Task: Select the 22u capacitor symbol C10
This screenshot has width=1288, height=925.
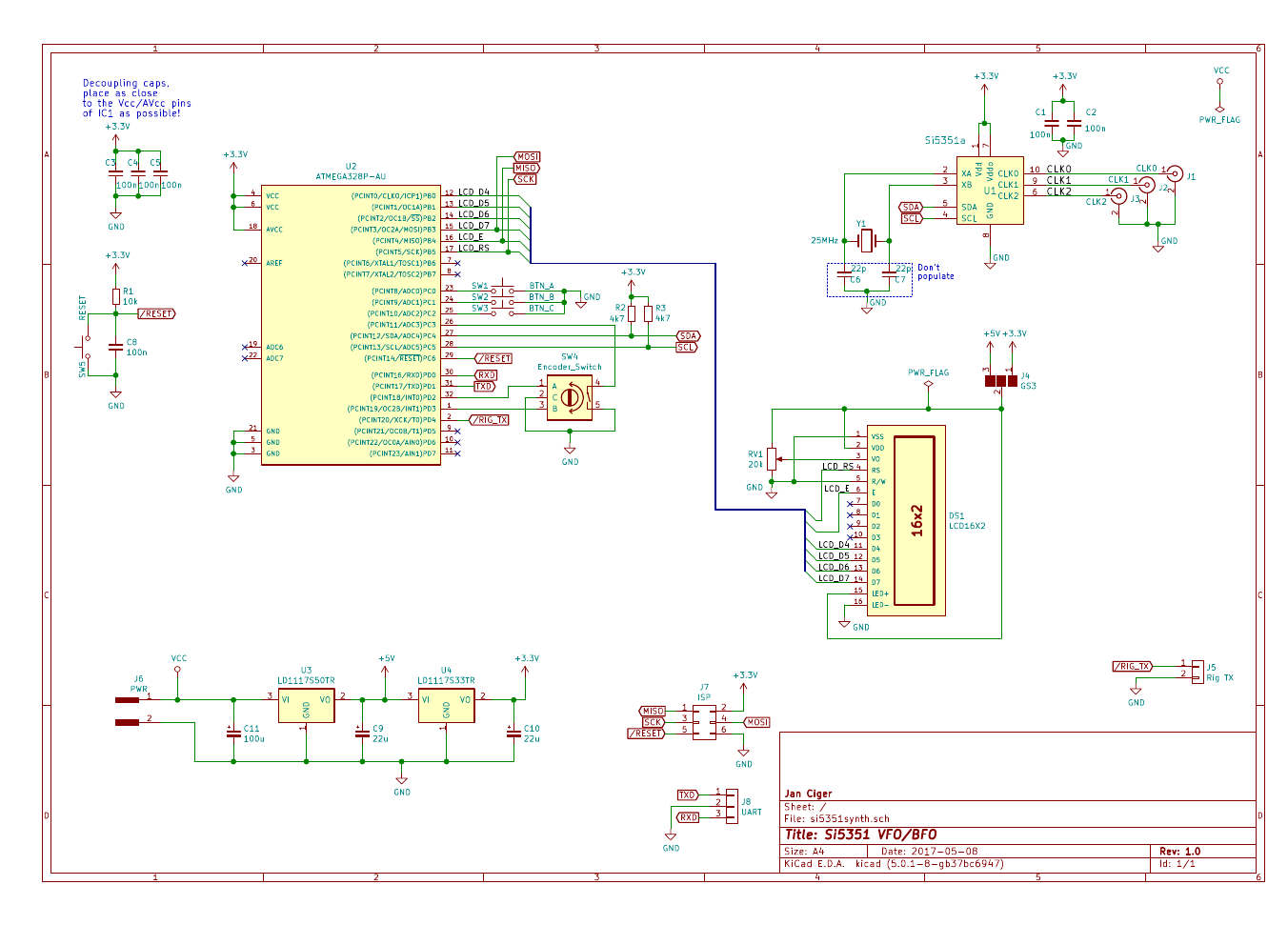Action: pos(513,733)
